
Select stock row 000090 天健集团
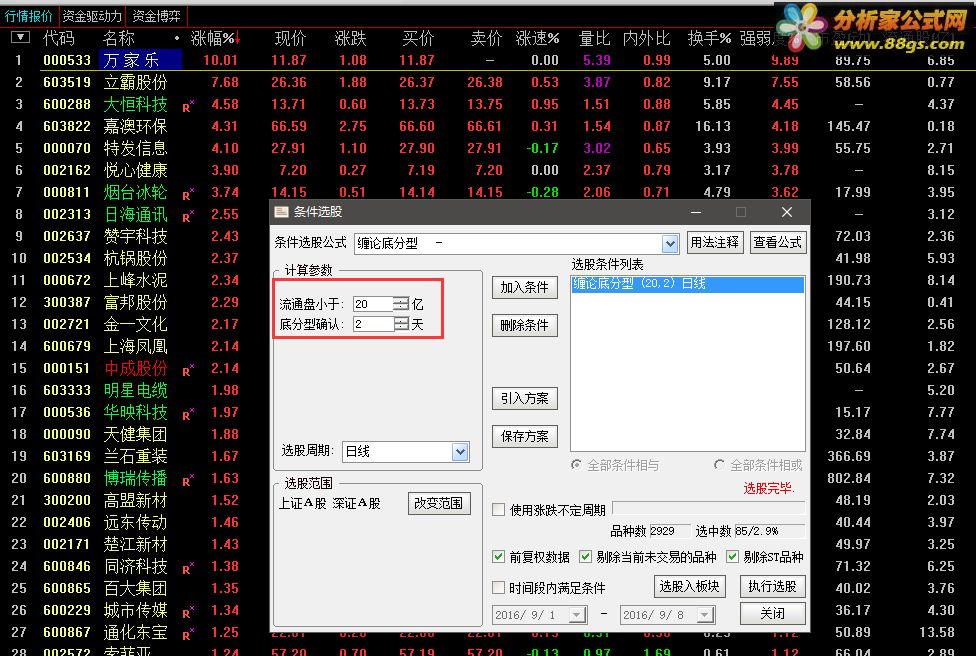[134, 434]
